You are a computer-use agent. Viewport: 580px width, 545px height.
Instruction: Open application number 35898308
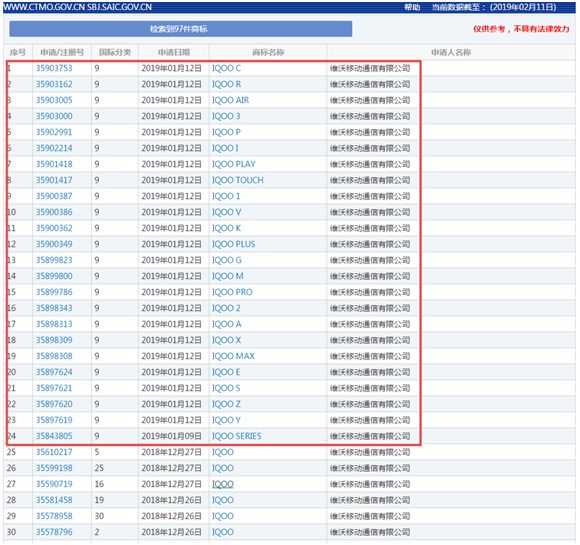pos(54,356)
